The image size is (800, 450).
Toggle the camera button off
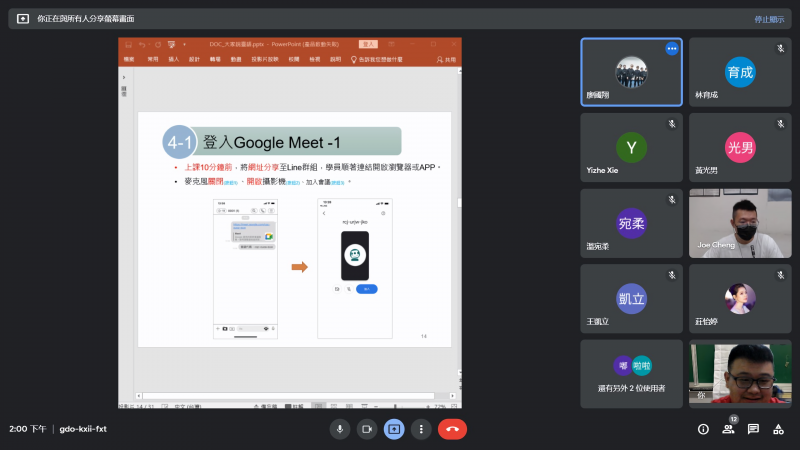[367, 428]
